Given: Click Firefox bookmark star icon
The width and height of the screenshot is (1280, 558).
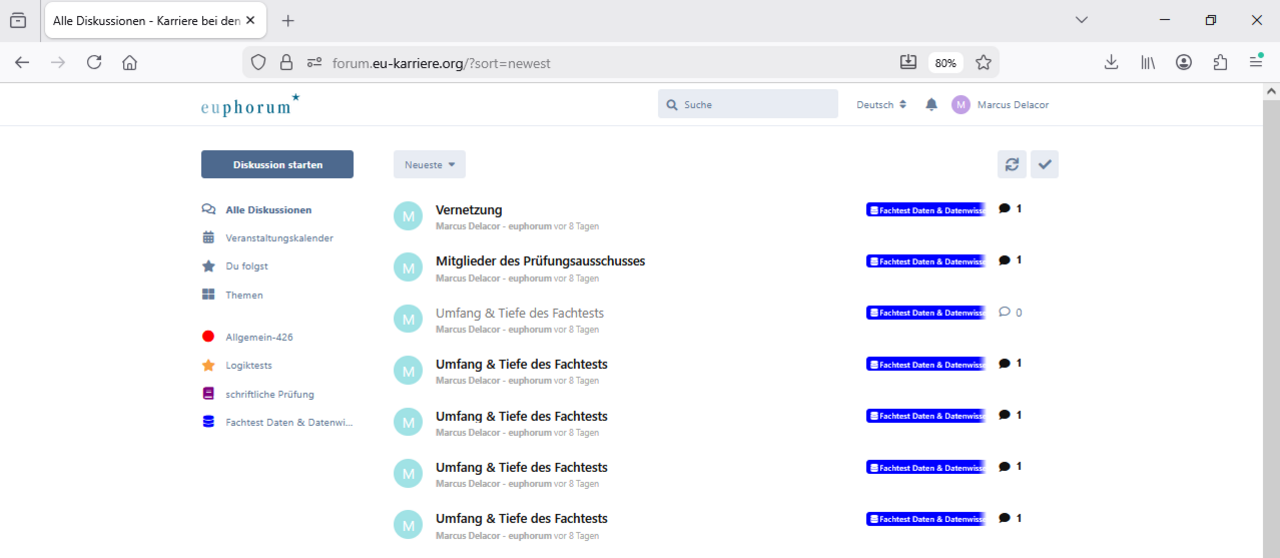Looking at the screenshot, I should point(983,63).
